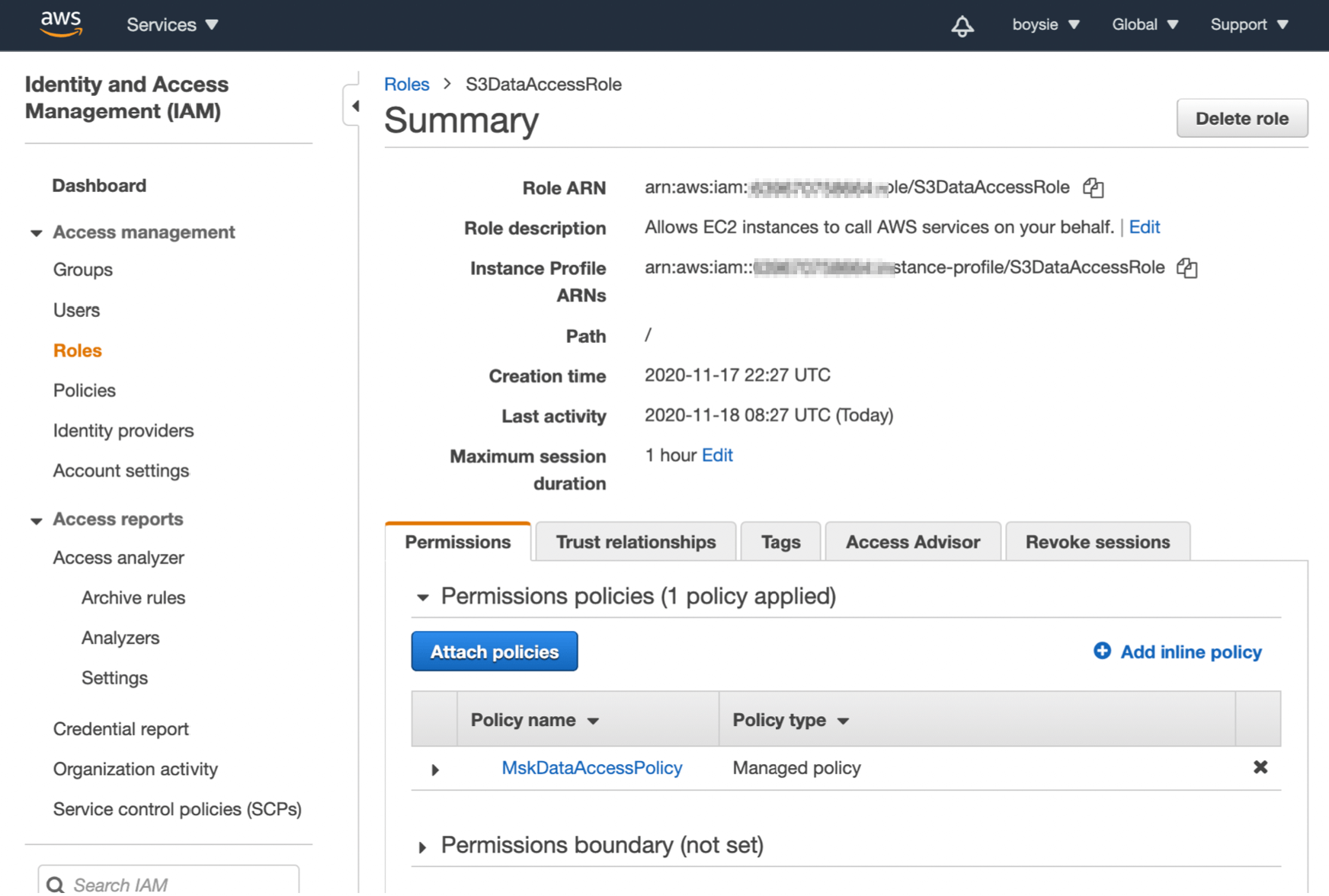The image size is (1329, 896).
Task: Go to Roles via the breadcrumb
Action: [407, 84]
